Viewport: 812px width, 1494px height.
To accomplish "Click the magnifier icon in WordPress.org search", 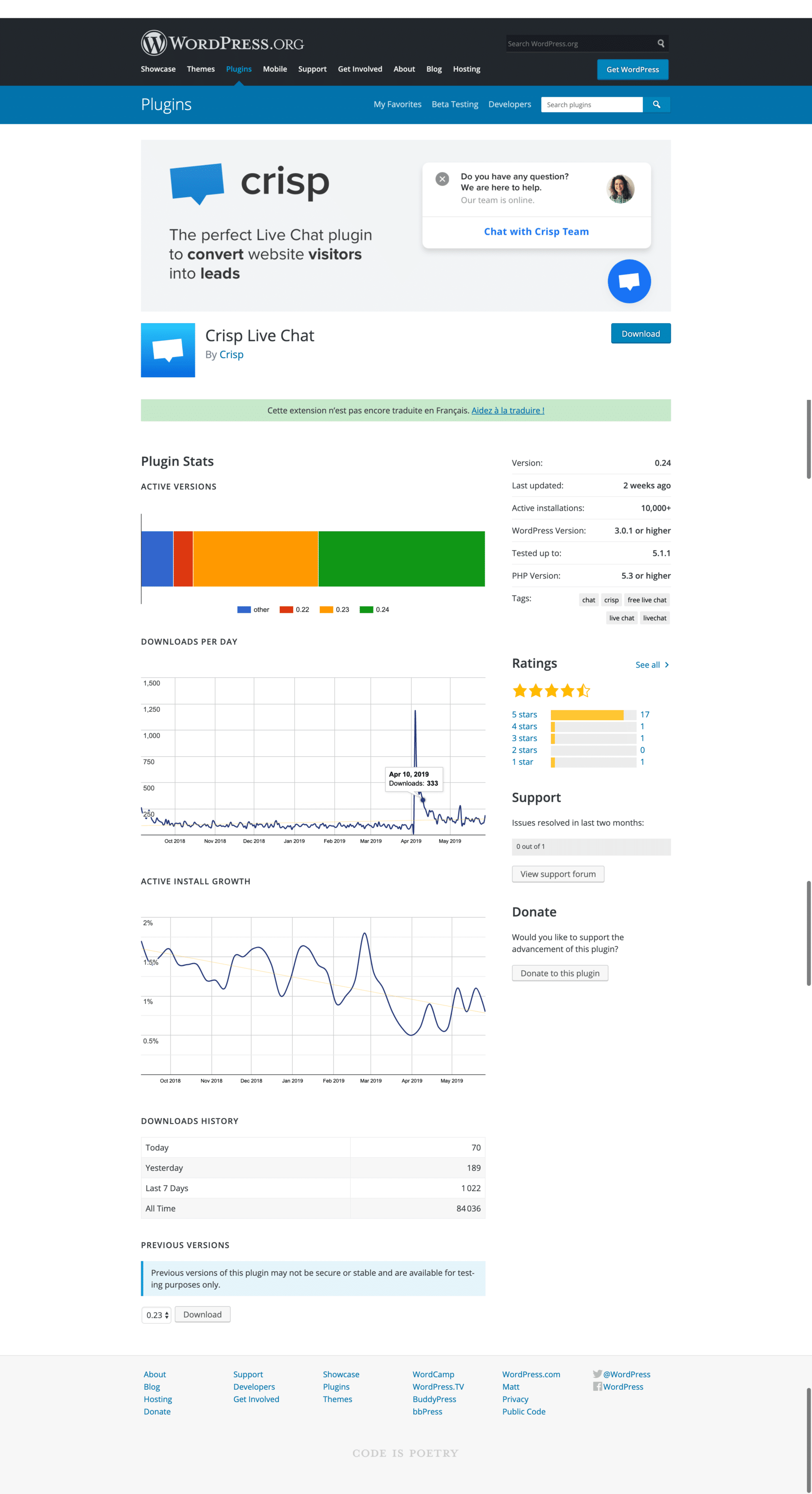I will (660, 43).
